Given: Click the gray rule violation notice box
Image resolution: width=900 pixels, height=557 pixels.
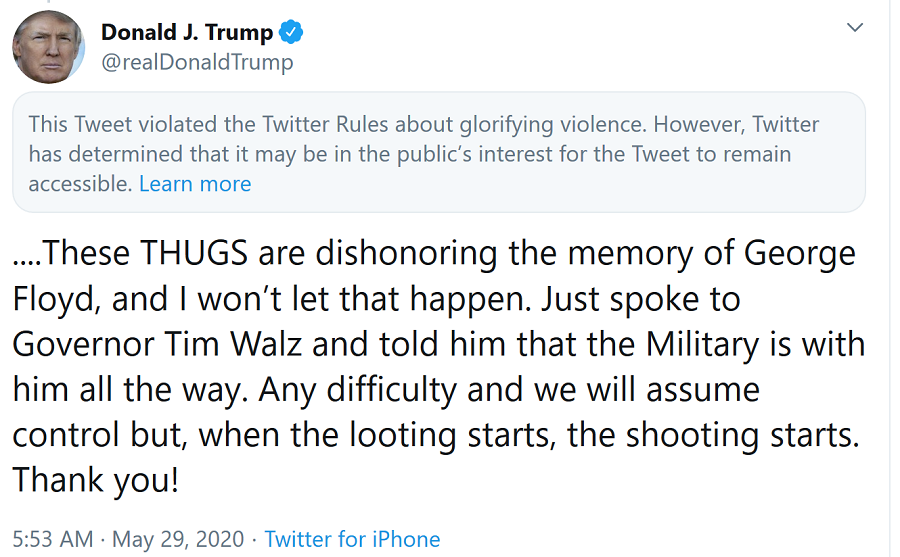Looking at the screenshot, I should pos(438,152).
